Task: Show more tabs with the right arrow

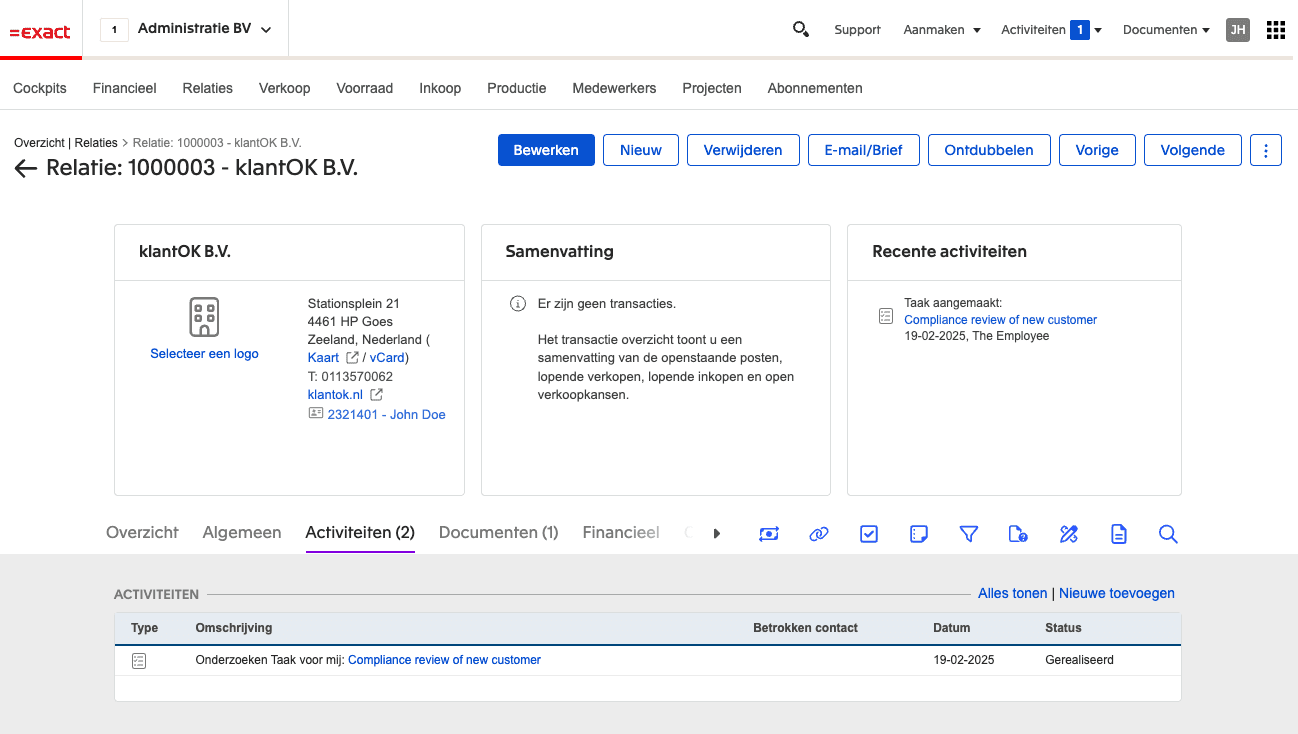Action: [x=716, y=534]
